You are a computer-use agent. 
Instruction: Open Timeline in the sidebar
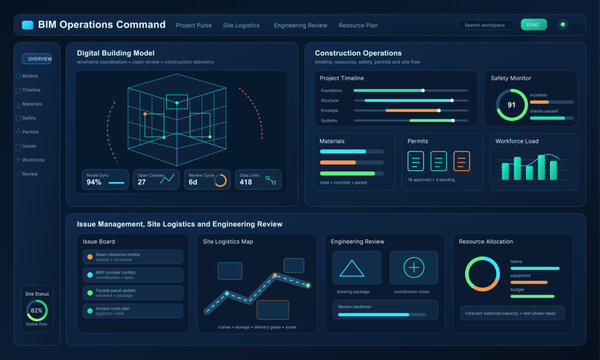coord(28,90)
